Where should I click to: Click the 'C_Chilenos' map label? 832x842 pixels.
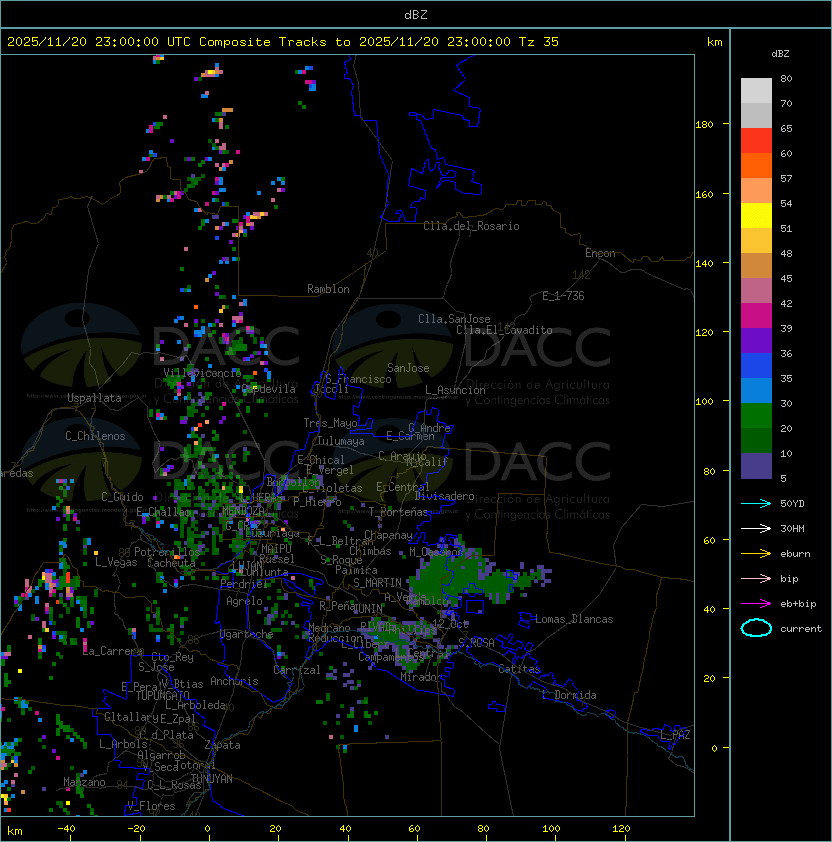coord(95,436)
